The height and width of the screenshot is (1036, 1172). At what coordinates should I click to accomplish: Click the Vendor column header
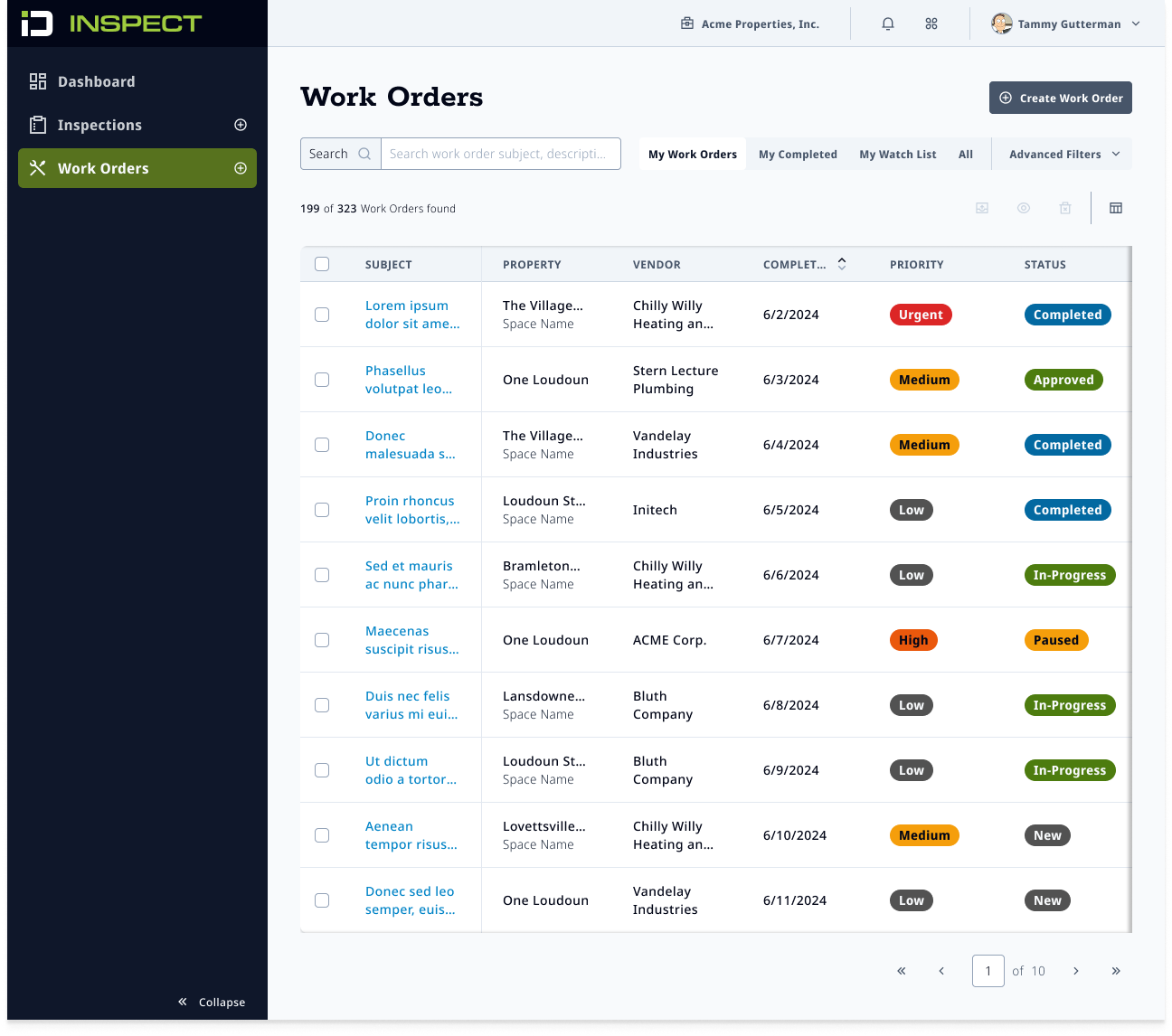point(657,265)
